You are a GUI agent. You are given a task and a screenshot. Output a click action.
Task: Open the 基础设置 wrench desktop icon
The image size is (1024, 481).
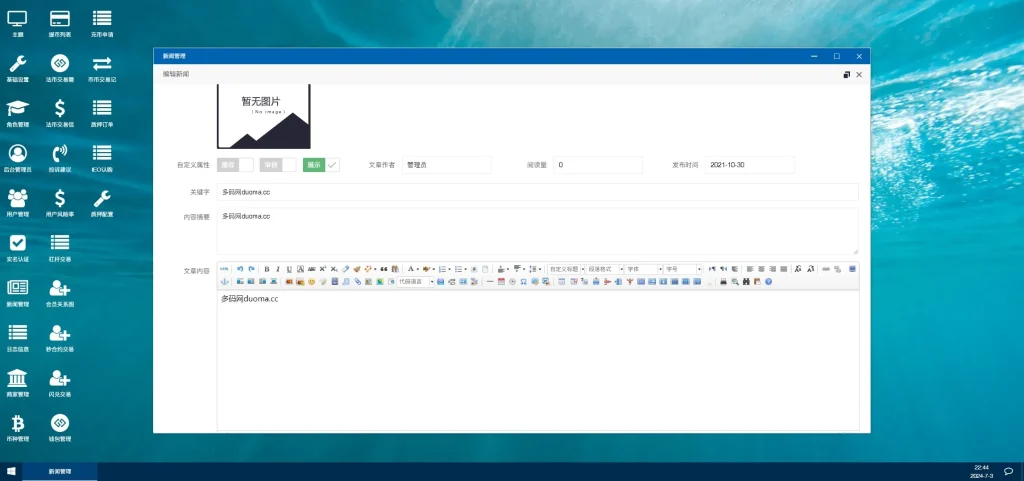(18, 66)
